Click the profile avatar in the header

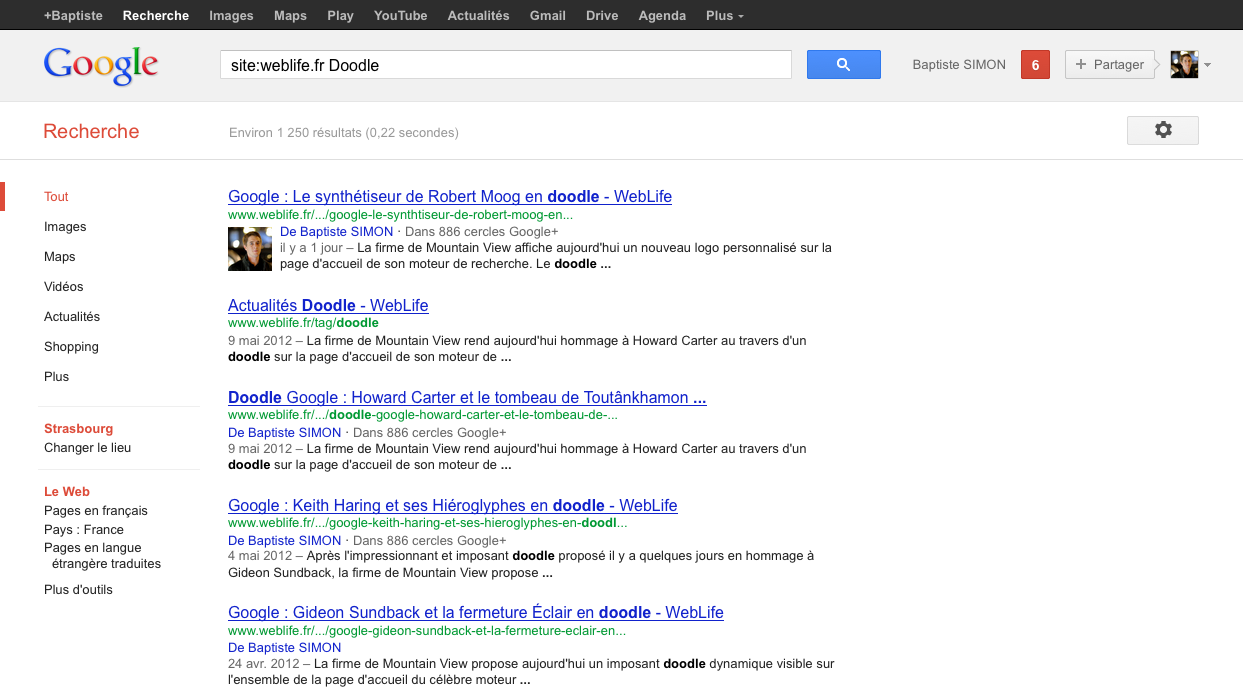coord(1184,65)
